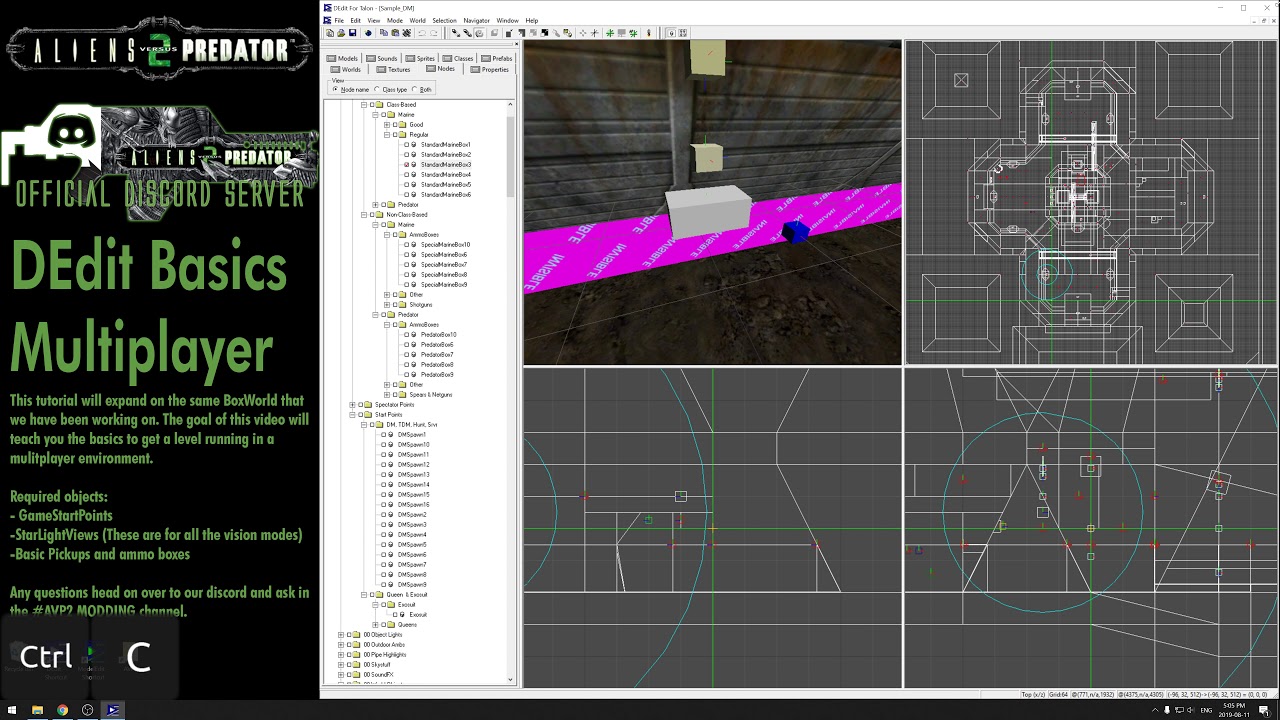The width and height of the screenshot is (1280, 720).
Task: Click the Windows Start button
Action: point(11,710)
